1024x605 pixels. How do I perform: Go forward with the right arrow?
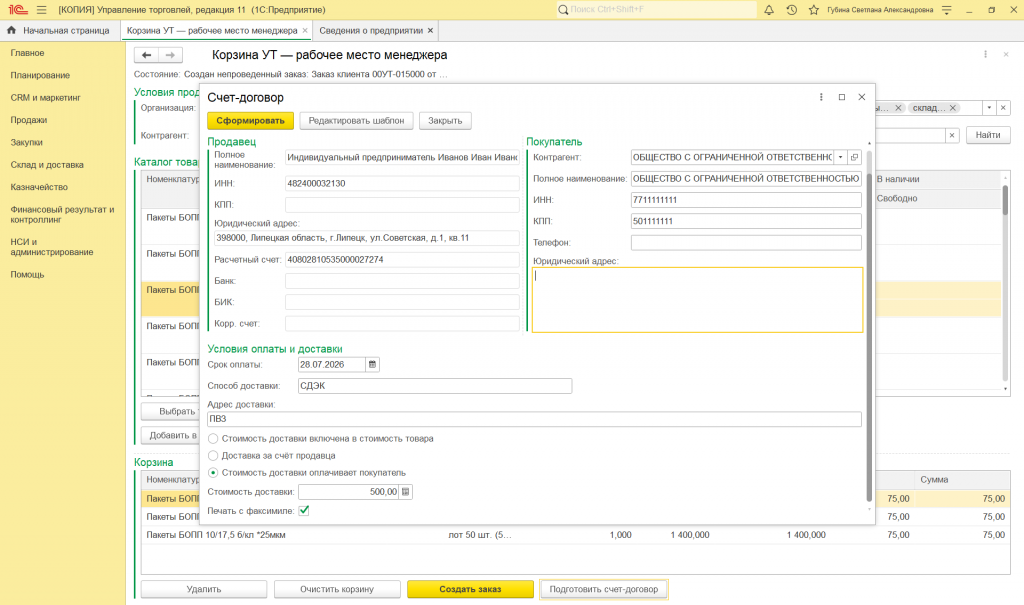(x=170, y=56)
